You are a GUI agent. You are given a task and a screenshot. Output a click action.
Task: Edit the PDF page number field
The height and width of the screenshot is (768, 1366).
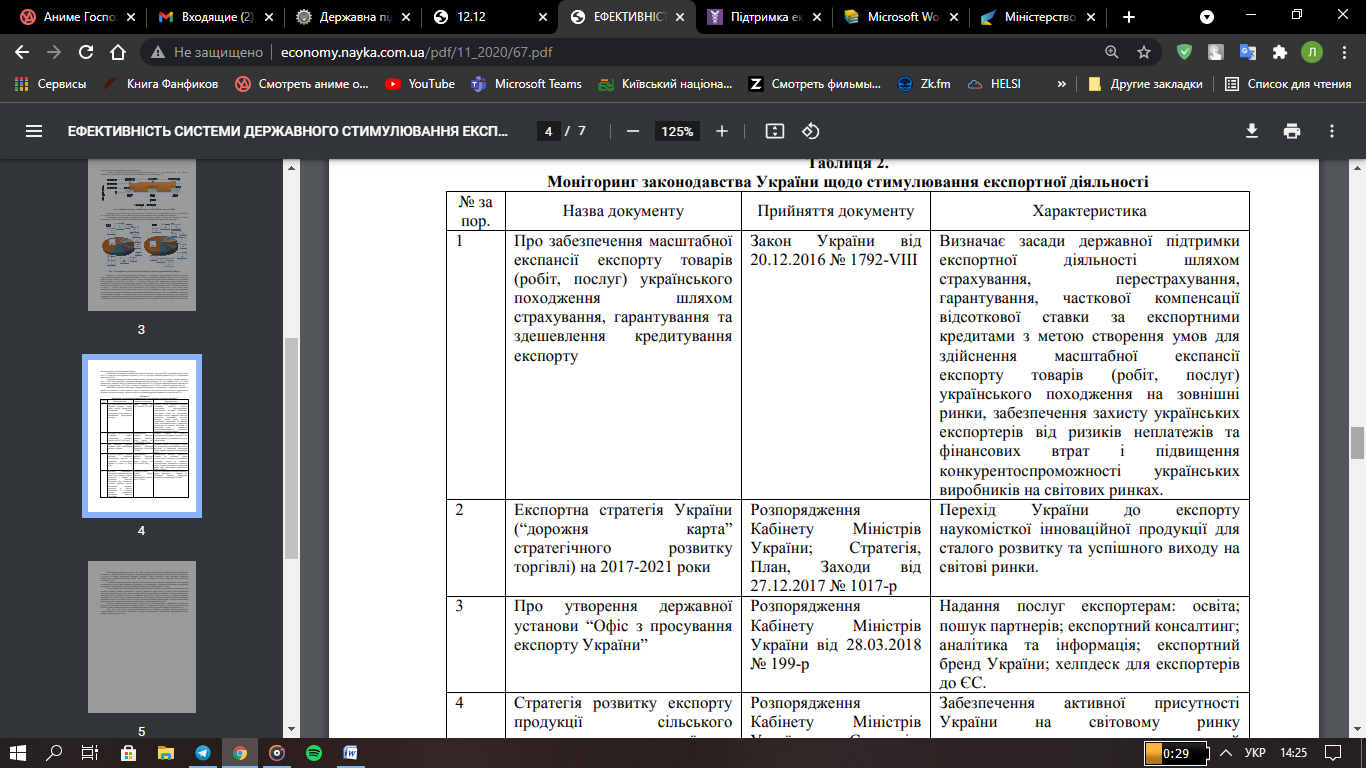click(548, 131)
